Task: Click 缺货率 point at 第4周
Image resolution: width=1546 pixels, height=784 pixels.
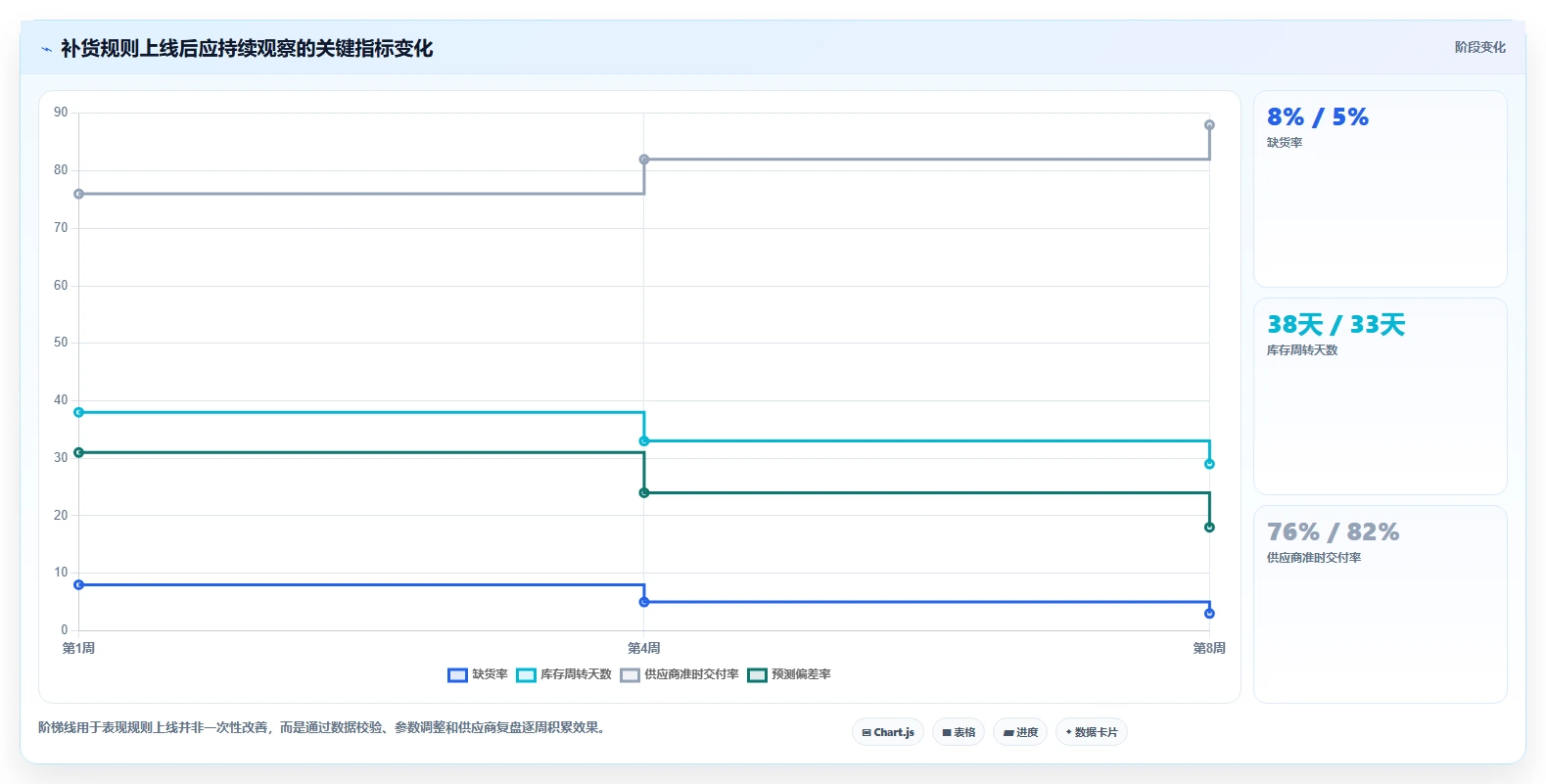Action: (x=644, y=602)
